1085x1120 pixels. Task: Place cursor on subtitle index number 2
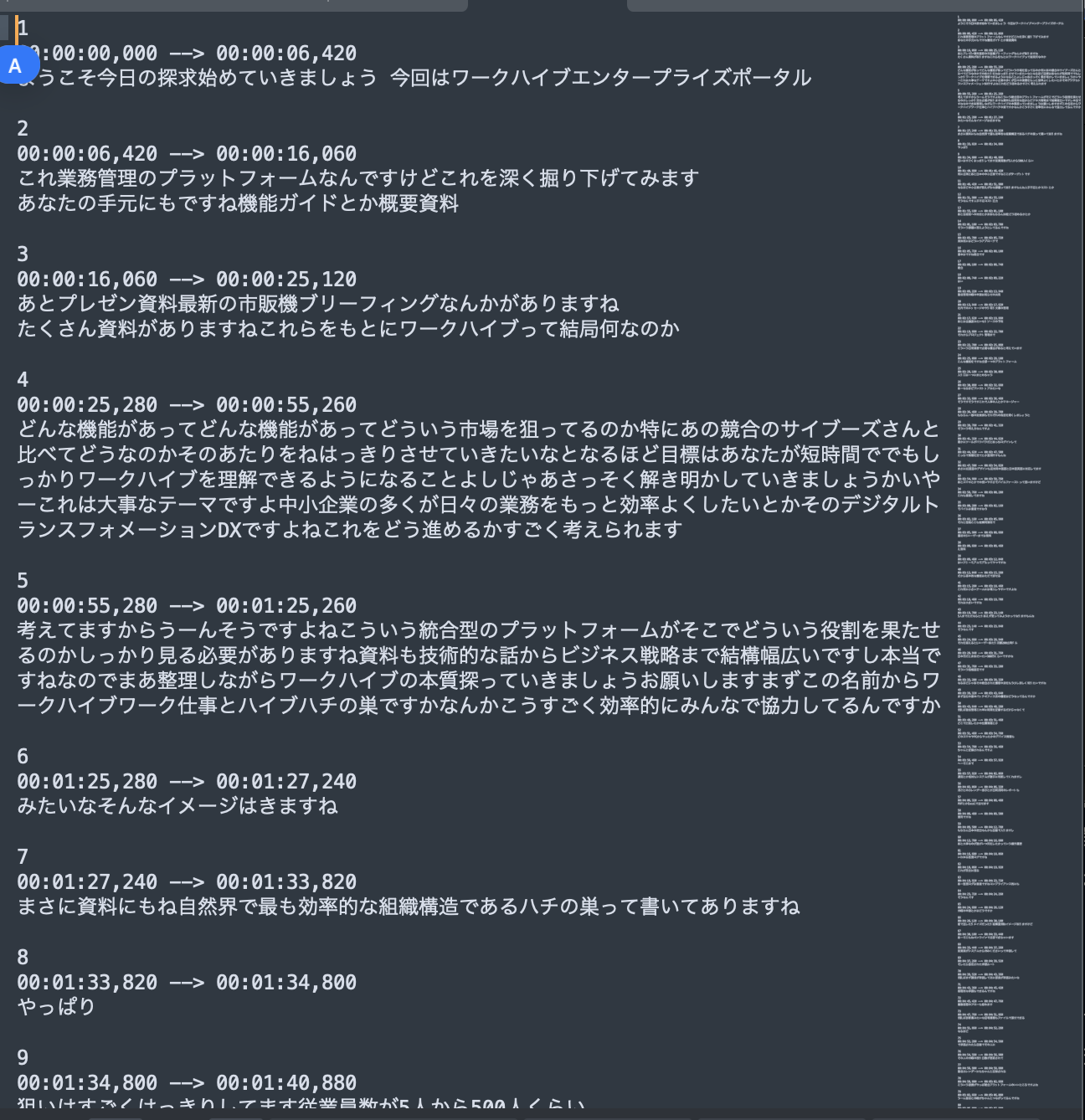[23, 128]
